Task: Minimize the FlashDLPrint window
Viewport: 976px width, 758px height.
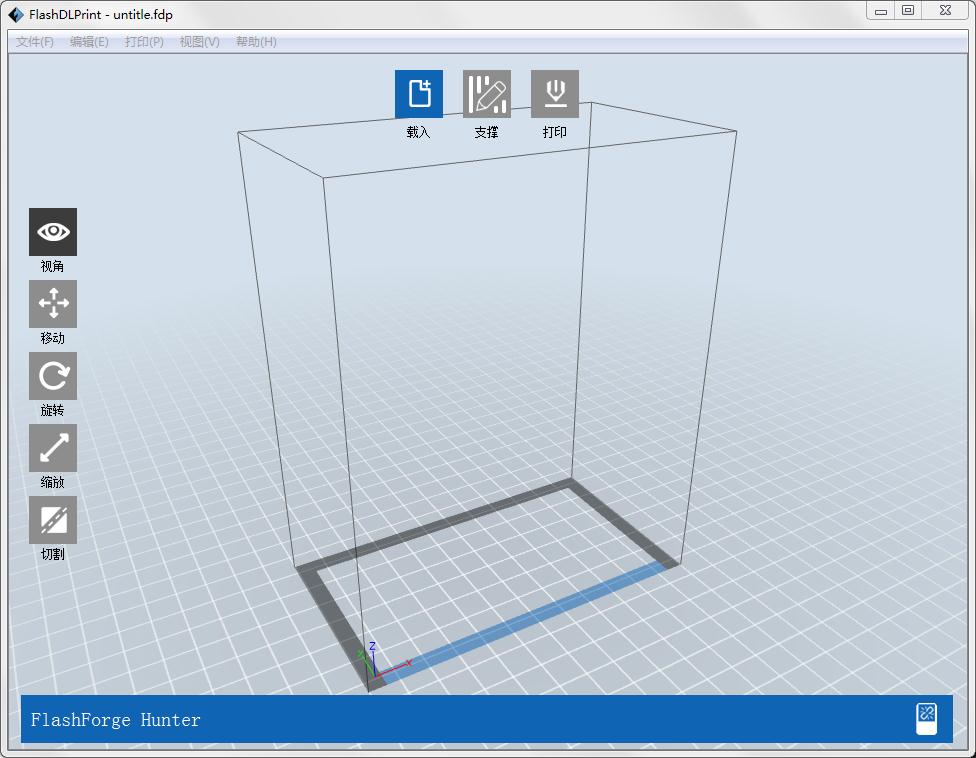Action: 881,11
